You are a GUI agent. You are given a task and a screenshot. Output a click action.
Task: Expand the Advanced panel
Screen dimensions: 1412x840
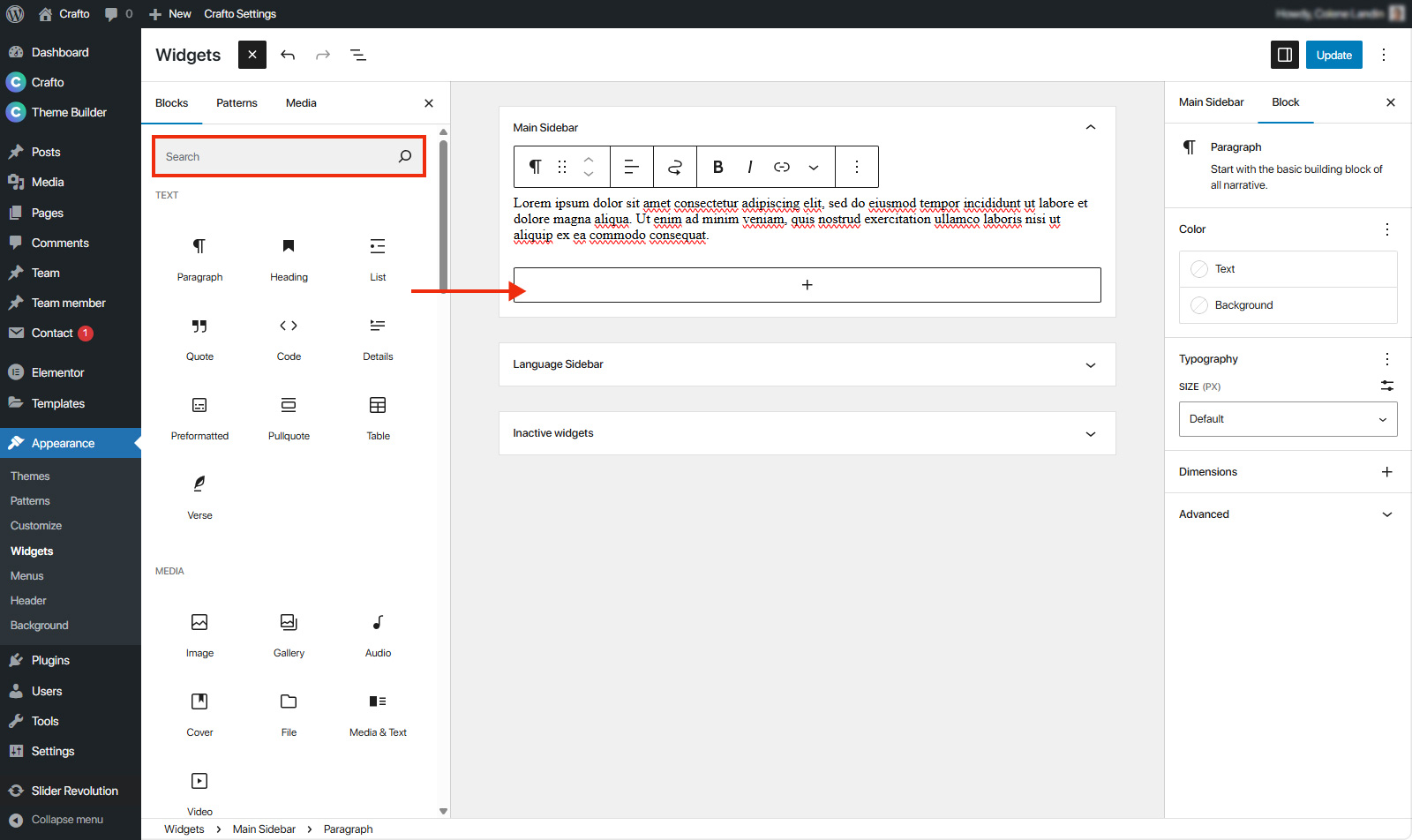click(1288, 514)
